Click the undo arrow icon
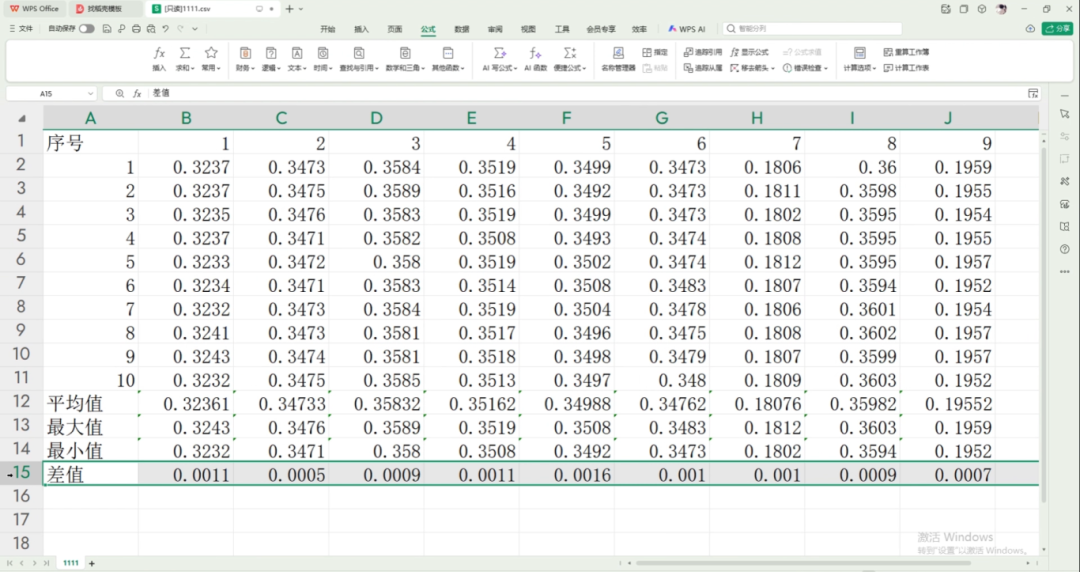This screenshot has width=1080, height=572. tap(165, 29)
